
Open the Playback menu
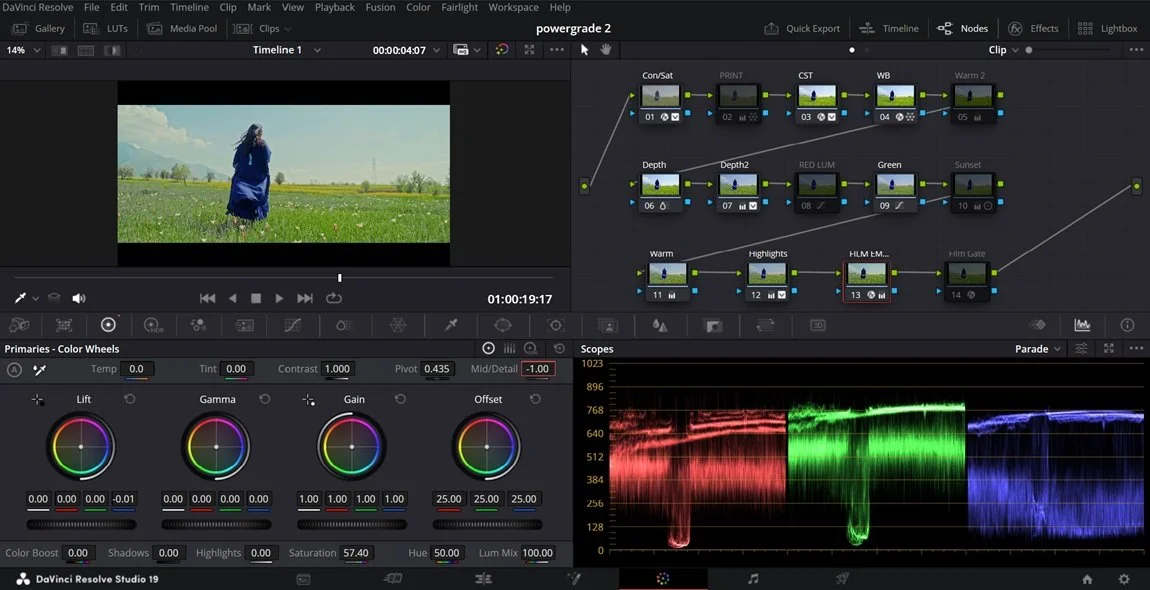pyautogui.click(x=334, y=7)
